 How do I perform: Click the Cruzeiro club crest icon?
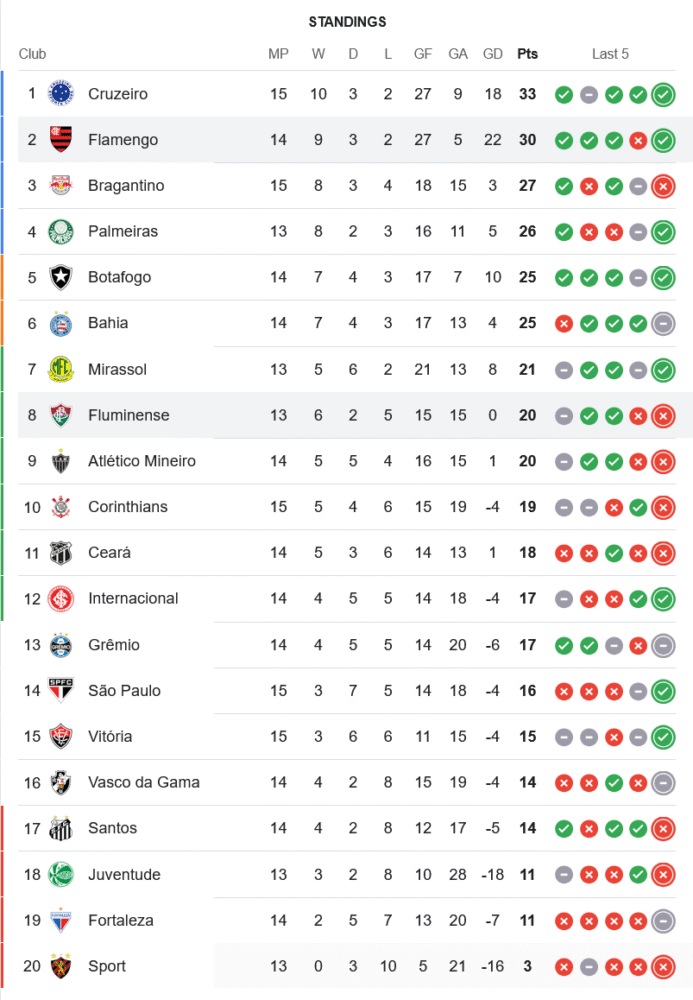(61, 94)
